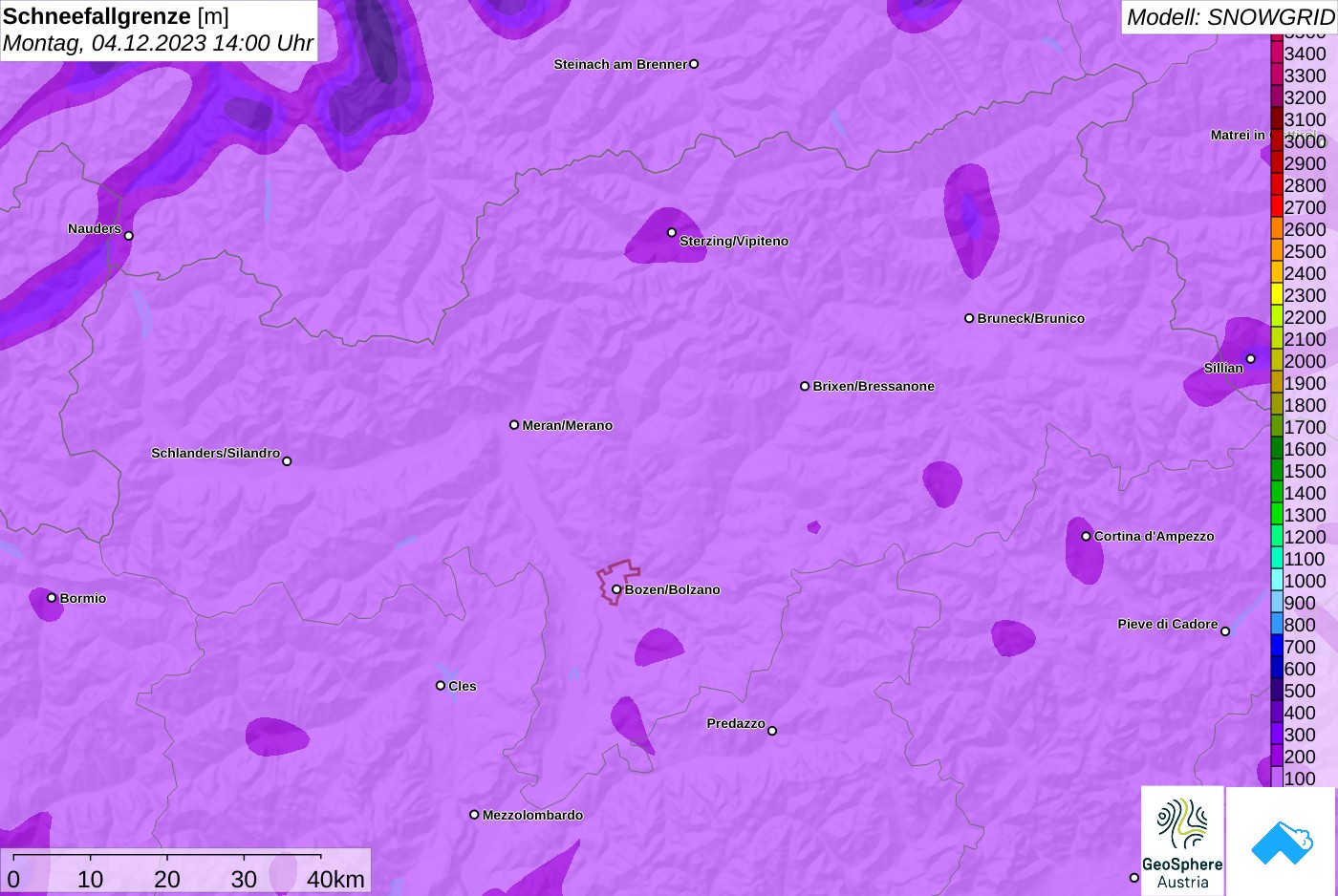1338x896 pixels.
Task: Click the 400 legend value
Action: coord(1300,713)
